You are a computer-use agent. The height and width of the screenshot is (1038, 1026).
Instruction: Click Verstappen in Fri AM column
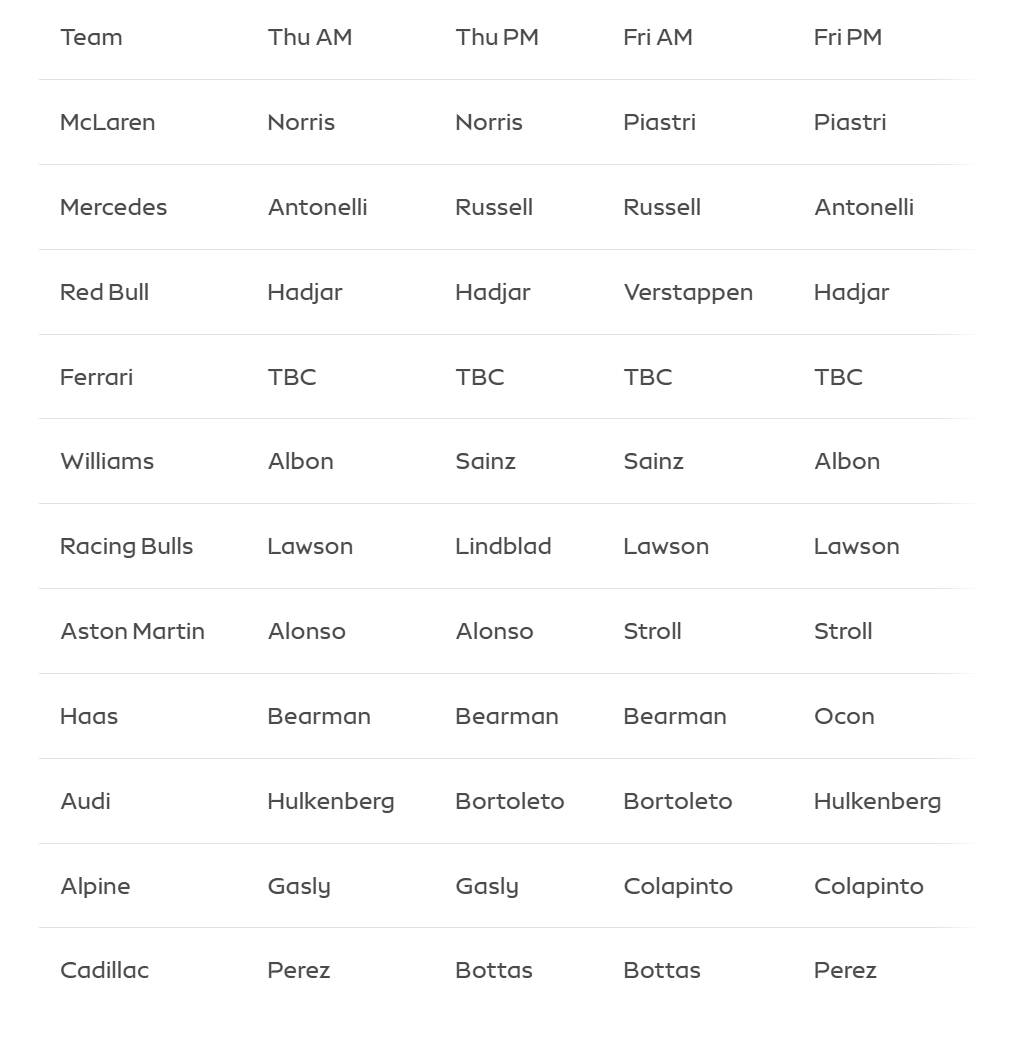(687, 292)
